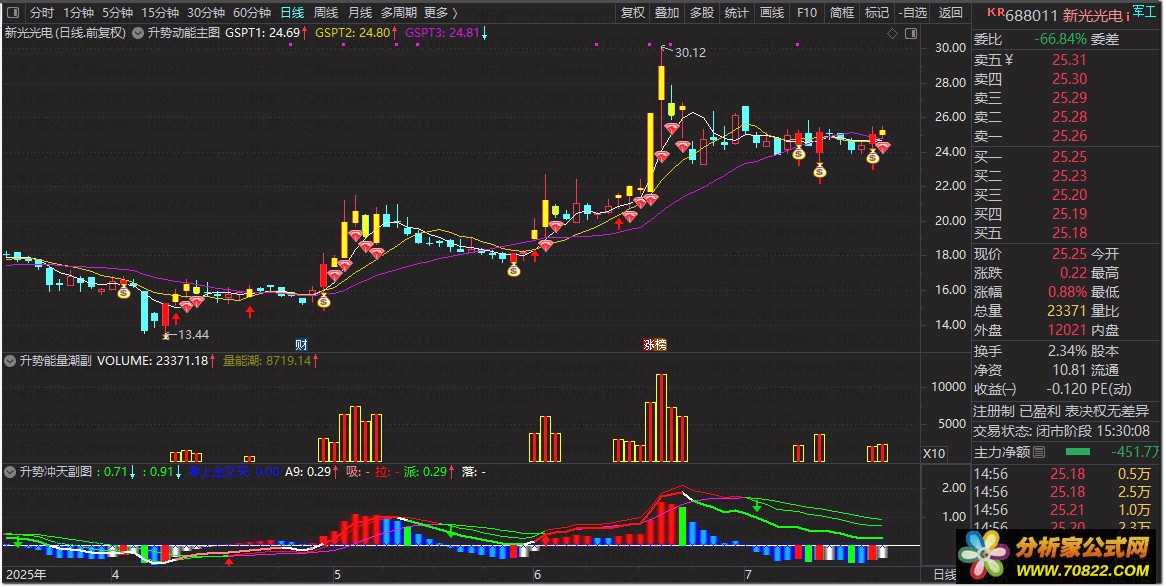
Task: Click the stock code 688011
Action: [1031, 15]
